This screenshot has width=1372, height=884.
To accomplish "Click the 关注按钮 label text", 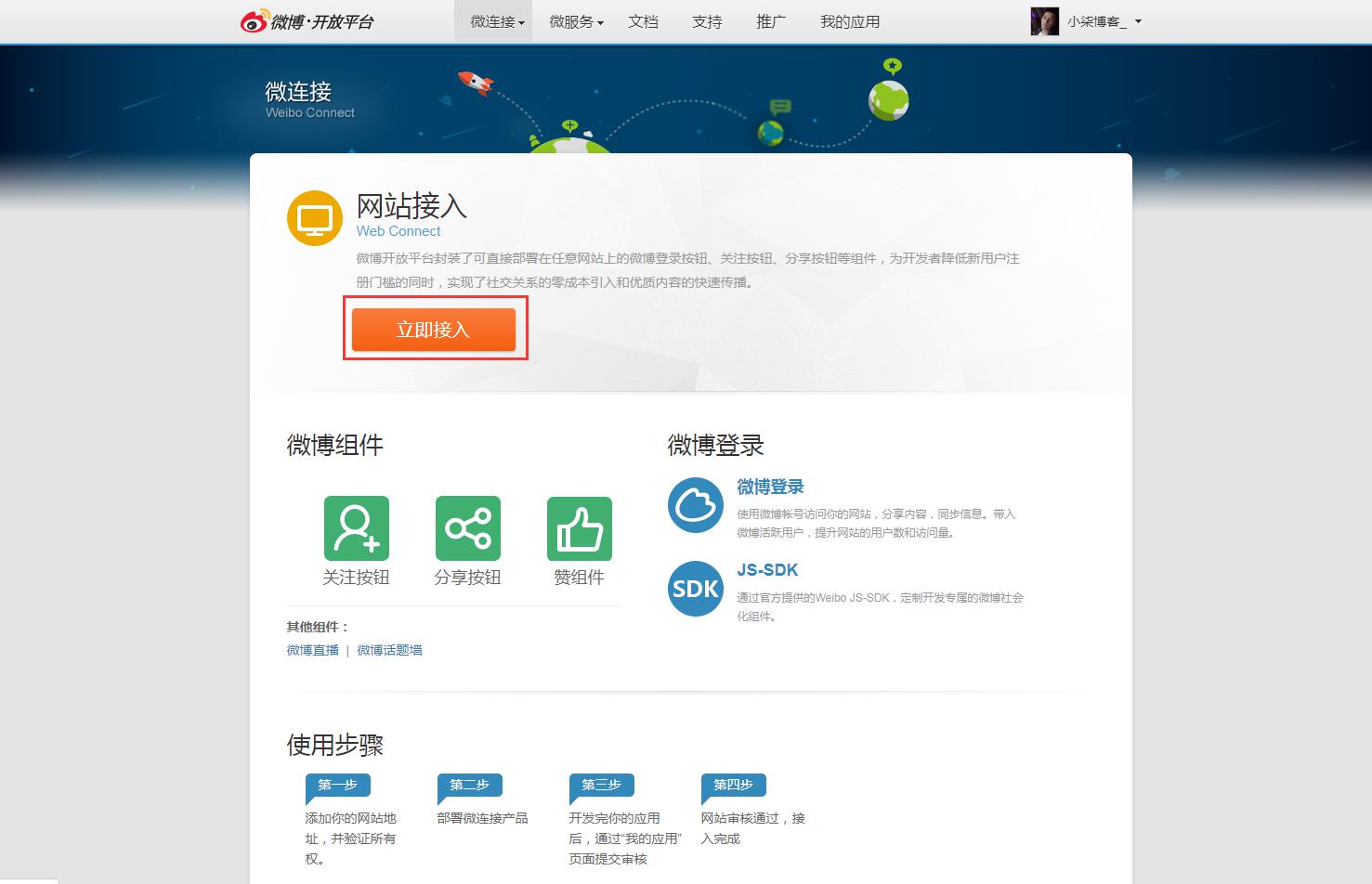I will (356, 578).
